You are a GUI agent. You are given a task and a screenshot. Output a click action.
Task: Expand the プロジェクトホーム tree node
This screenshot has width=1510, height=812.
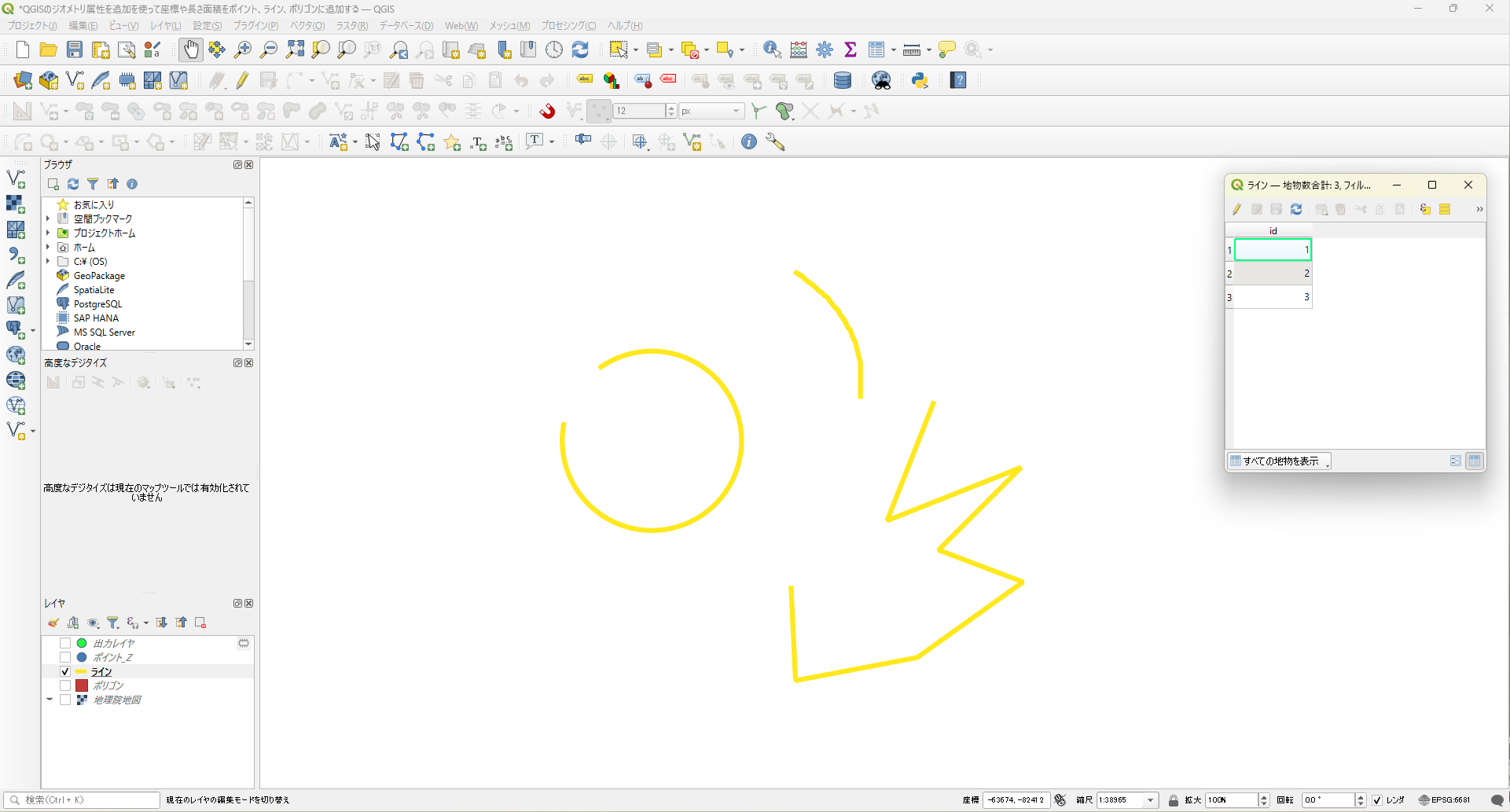[49, 233]
